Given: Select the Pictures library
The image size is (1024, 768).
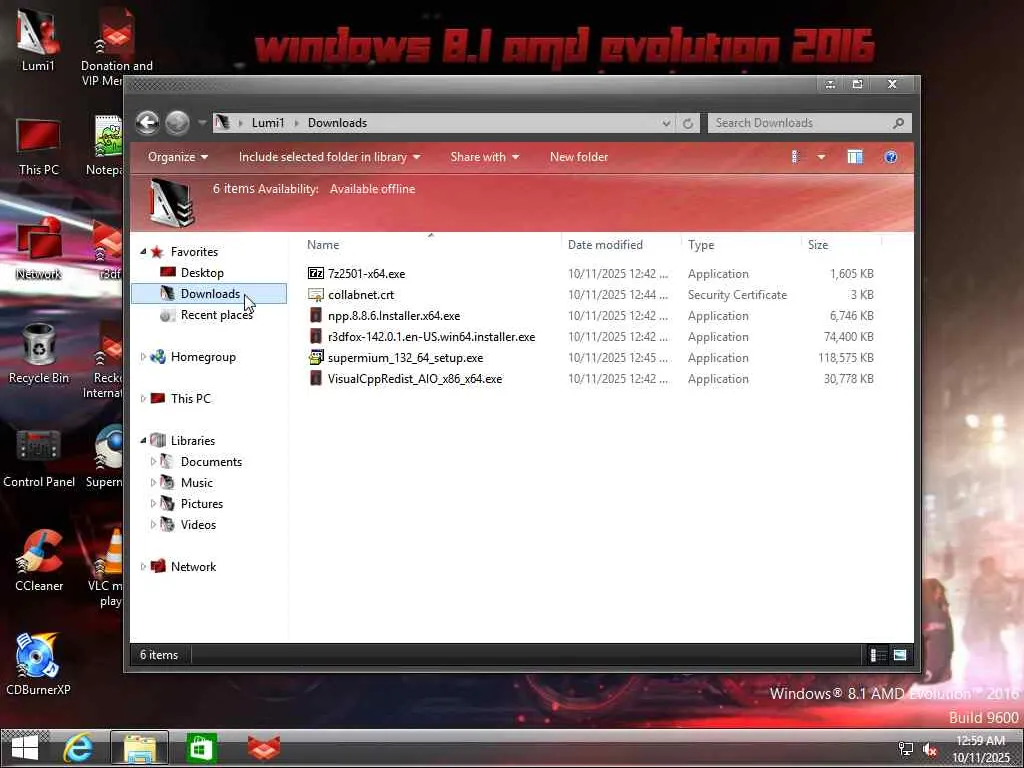Looking at the screenshot, I should click(x=201, y=504).
